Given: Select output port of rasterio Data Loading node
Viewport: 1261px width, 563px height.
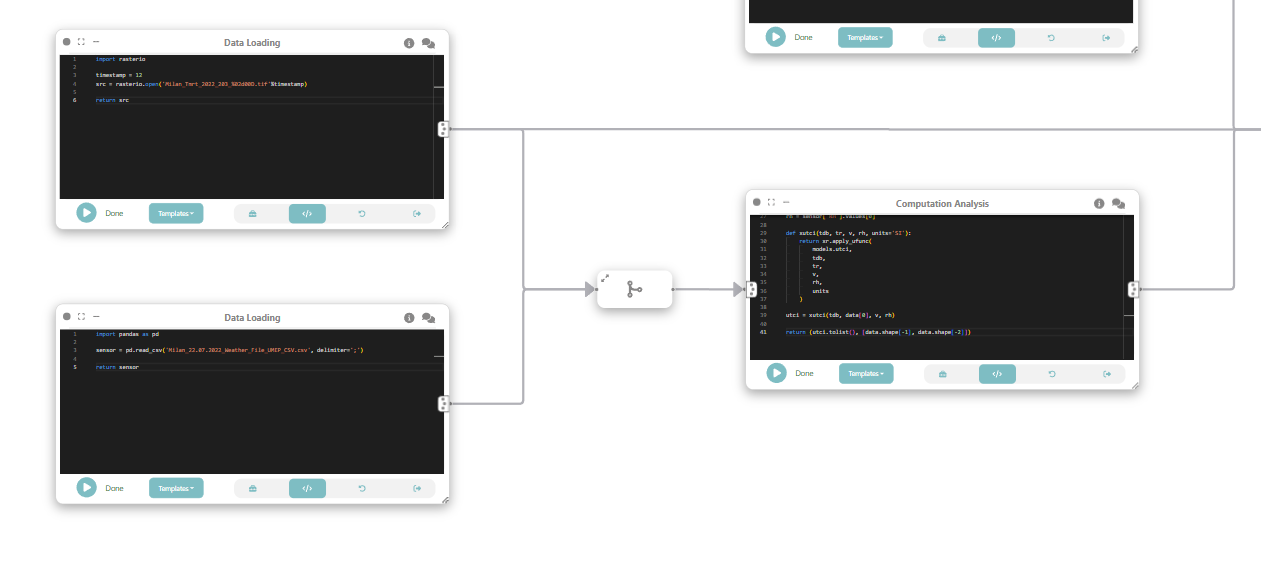Looking at the screenshot, I should (444, 129).
